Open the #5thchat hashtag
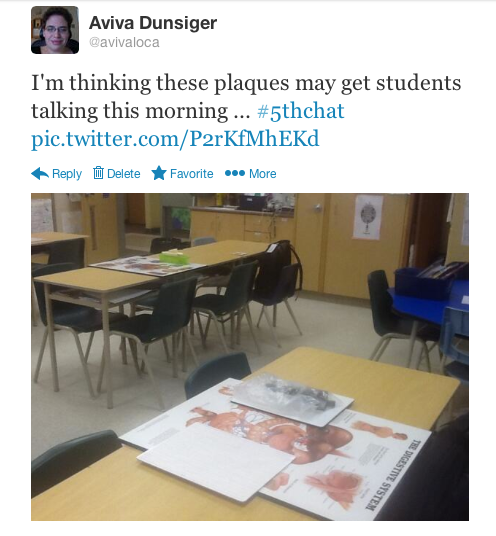 (301, 111)
